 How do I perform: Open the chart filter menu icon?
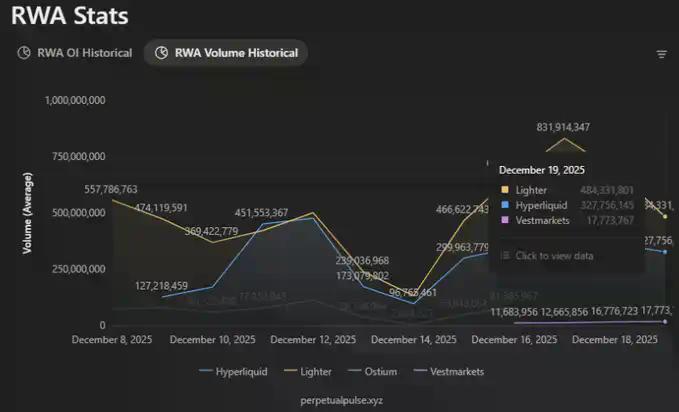[x=661, y=54]
